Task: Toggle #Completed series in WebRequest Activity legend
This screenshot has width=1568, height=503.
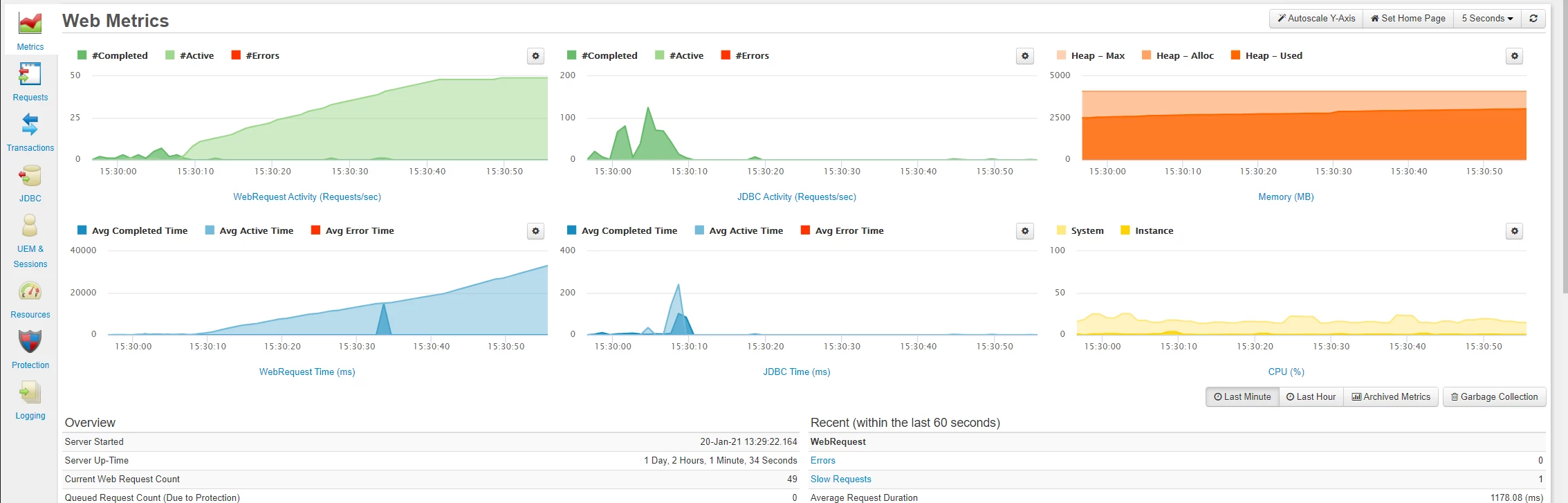Action: (113, 55)
